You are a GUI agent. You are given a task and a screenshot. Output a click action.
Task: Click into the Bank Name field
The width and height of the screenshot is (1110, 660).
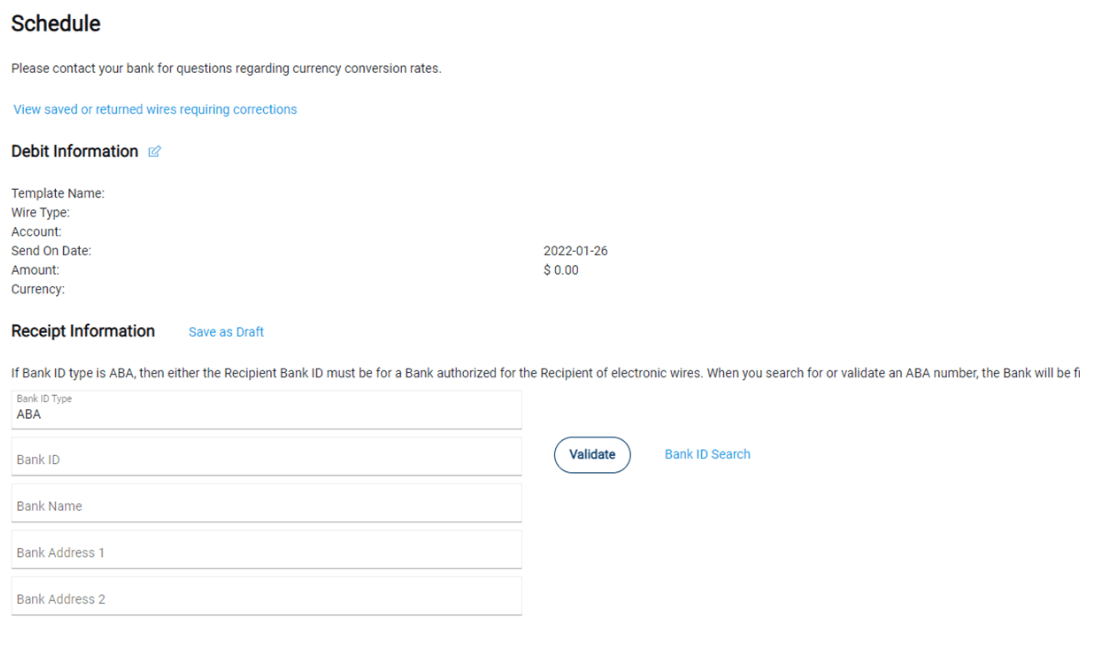[266, 503]
